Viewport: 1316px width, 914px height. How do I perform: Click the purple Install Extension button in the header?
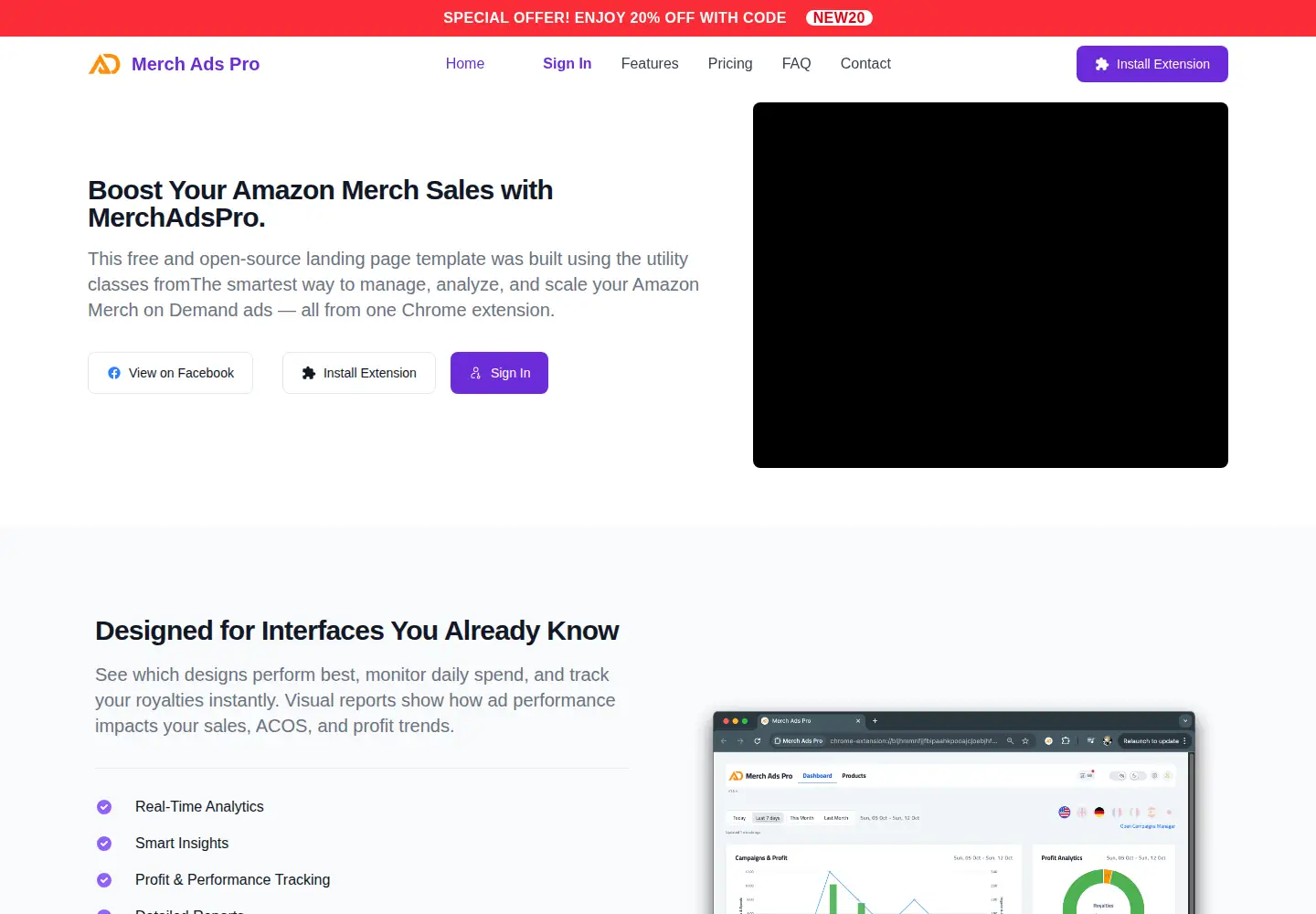pyautogui.click(x=1152, y=64)
